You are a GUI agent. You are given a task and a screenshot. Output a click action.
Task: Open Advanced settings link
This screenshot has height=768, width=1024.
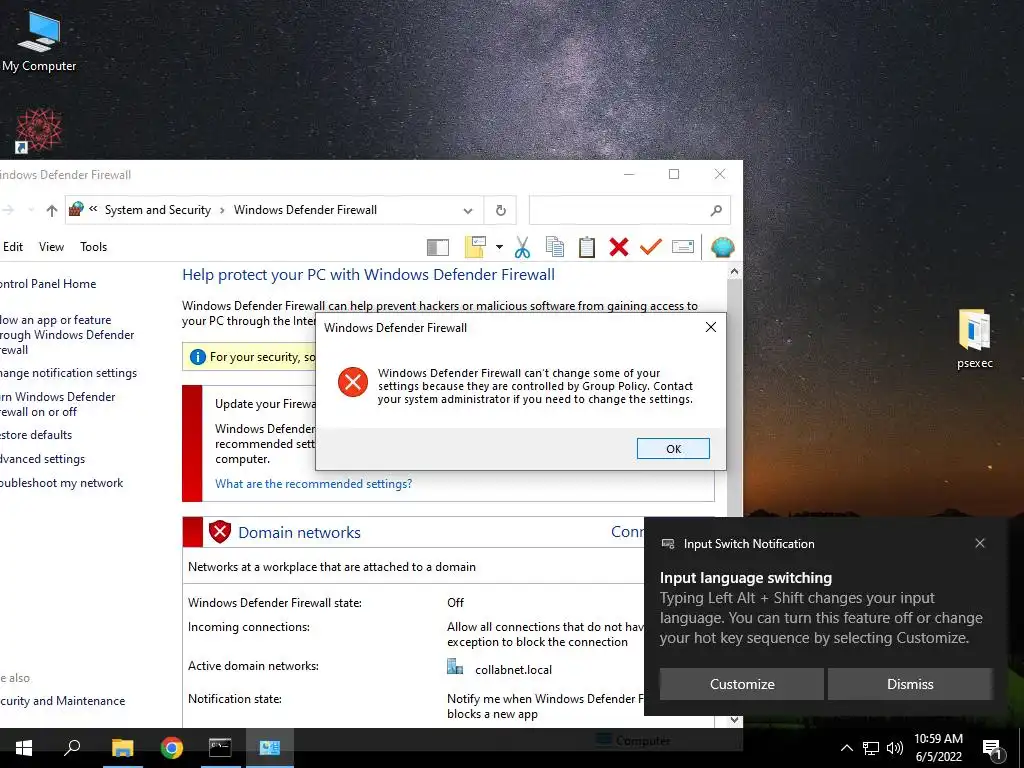coord(42,459)
